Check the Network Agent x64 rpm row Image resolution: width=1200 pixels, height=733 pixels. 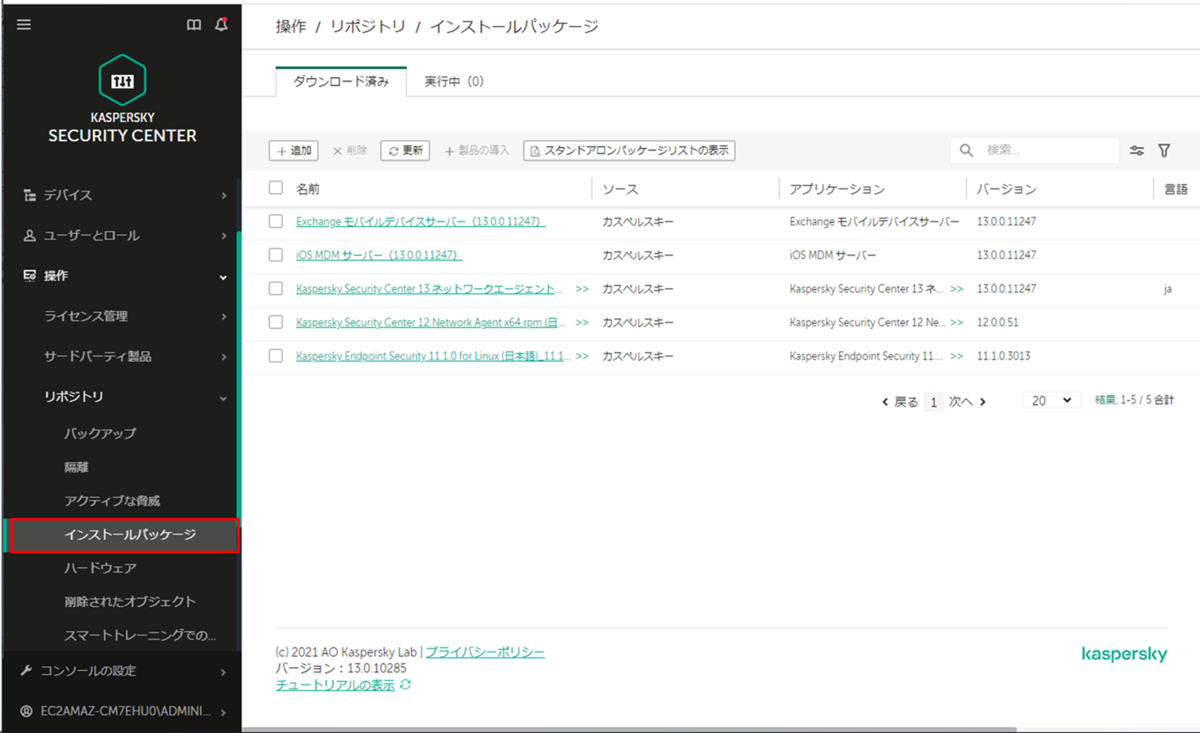(276, 323)
